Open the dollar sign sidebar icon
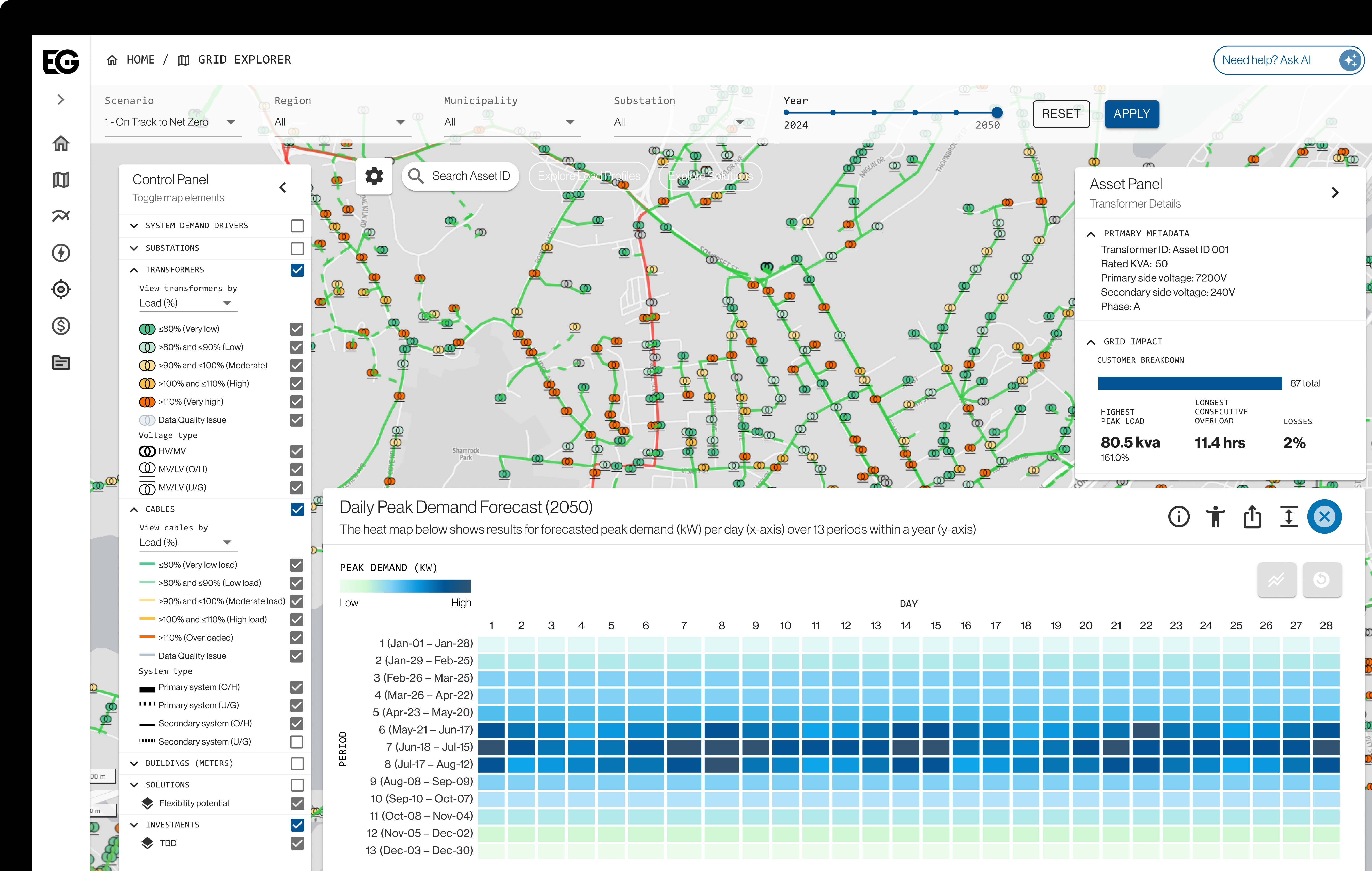Screen dimensions: 1372x871 point(61,326)
